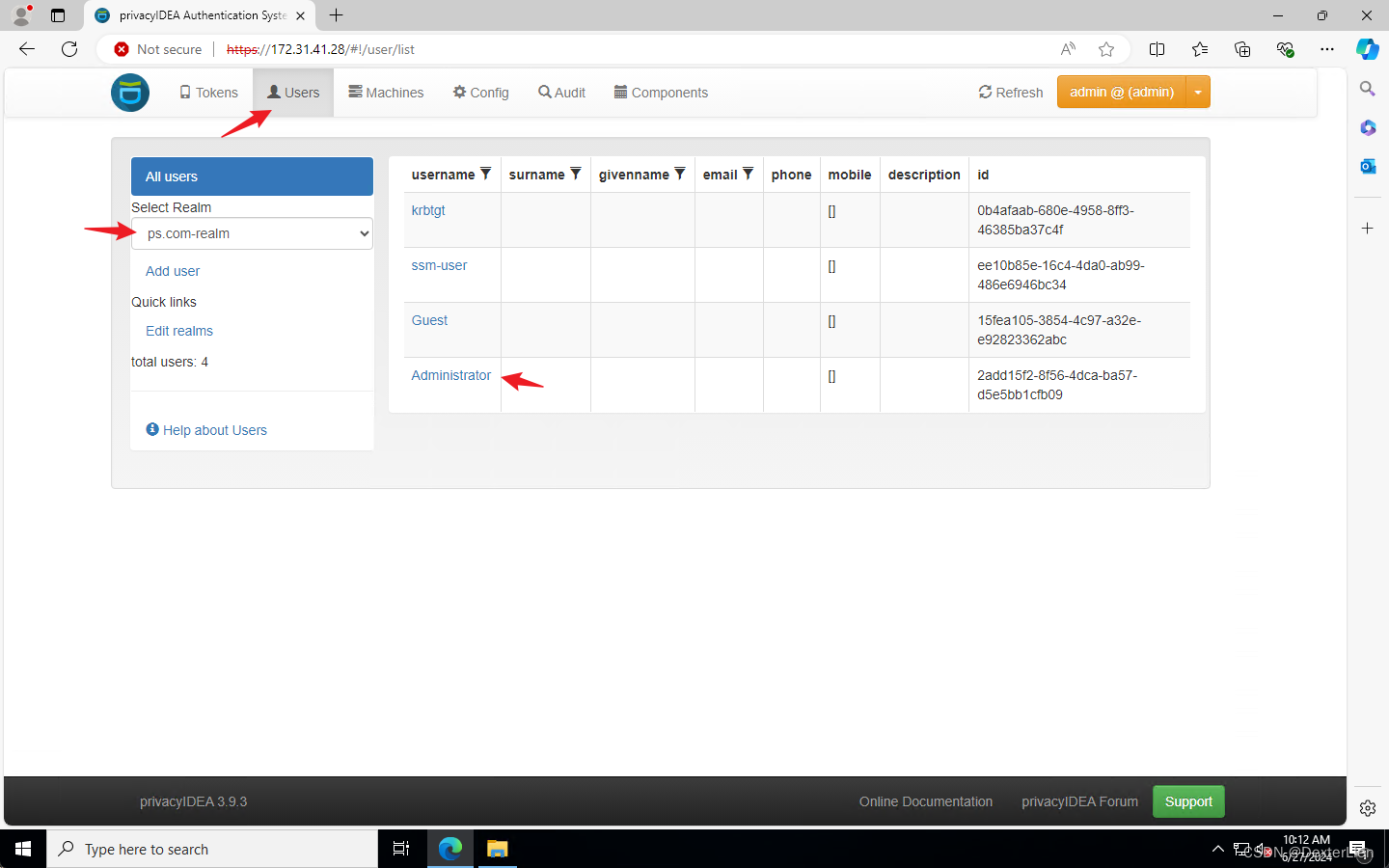Go to Components menu
Image resolution: width=1389 pixels, height=868 pixels.
(x=661, y=93)
